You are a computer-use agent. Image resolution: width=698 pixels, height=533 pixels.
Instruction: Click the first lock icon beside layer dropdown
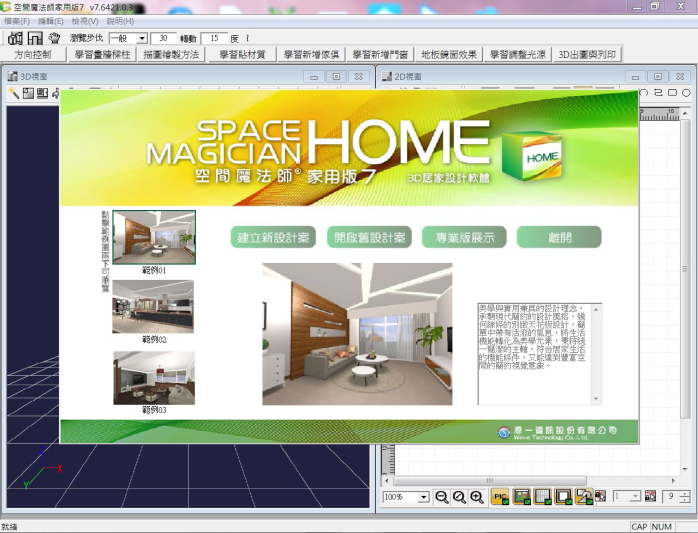600,496
